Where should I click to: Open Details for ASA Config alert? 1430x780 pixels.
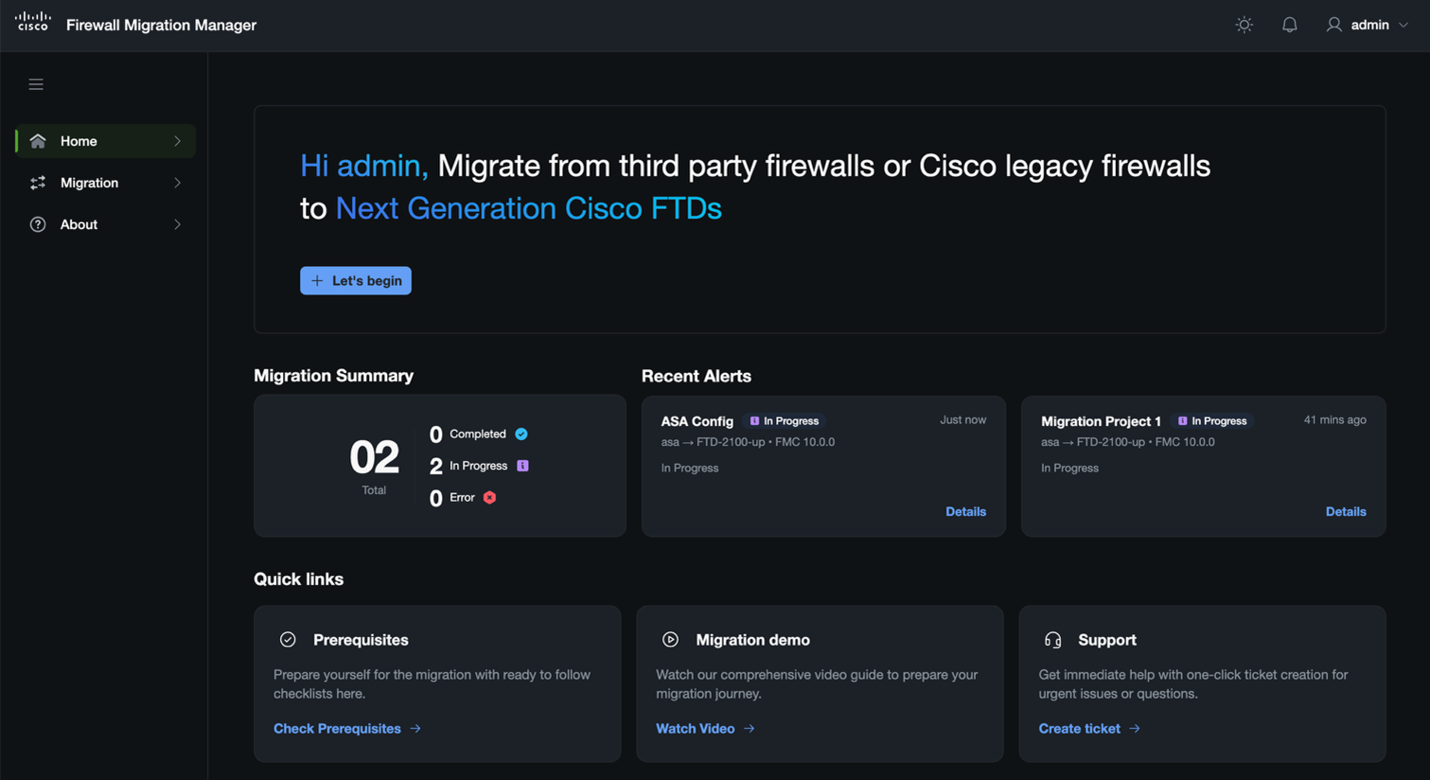966,512
